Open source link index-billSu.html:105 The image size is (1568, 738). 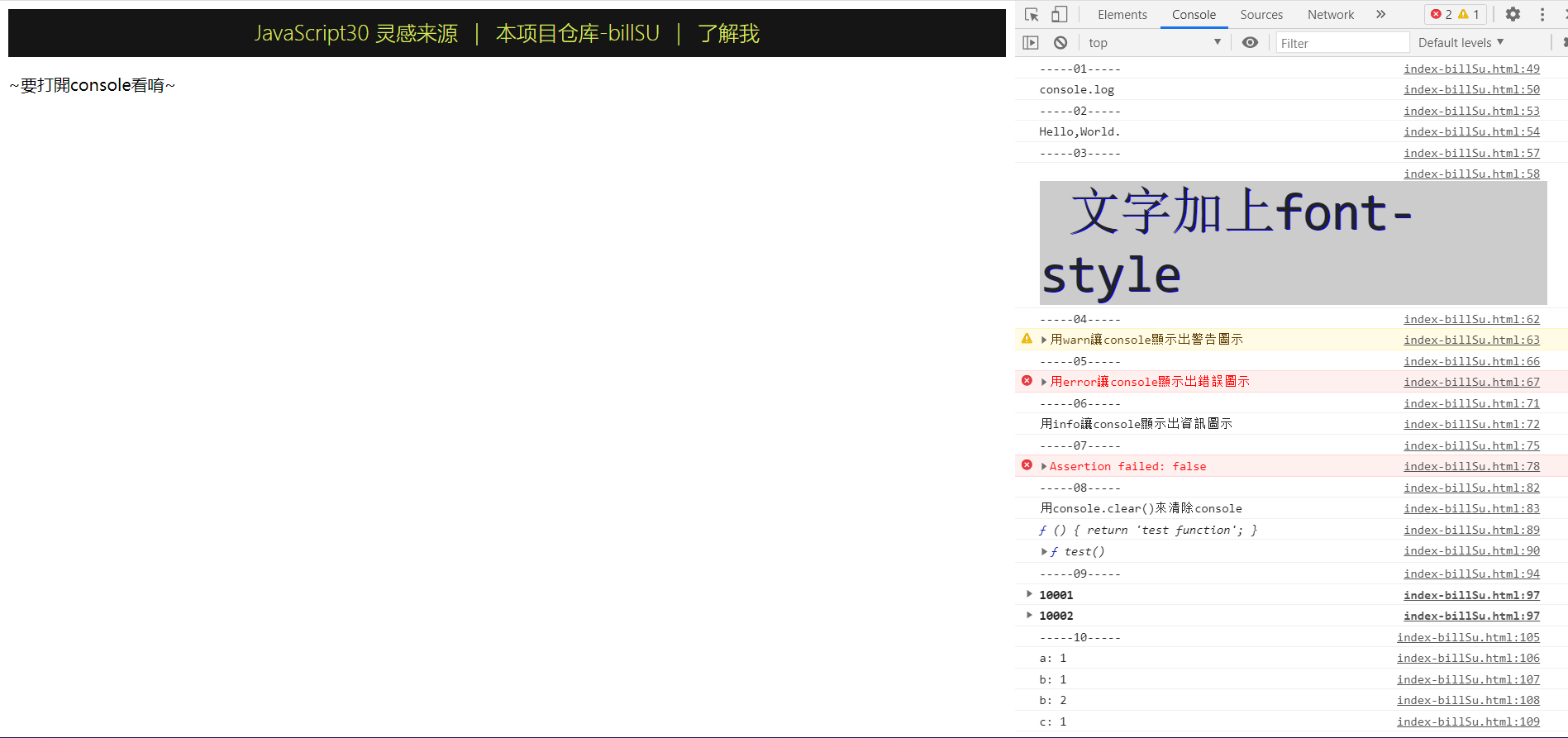(1468, 637)
